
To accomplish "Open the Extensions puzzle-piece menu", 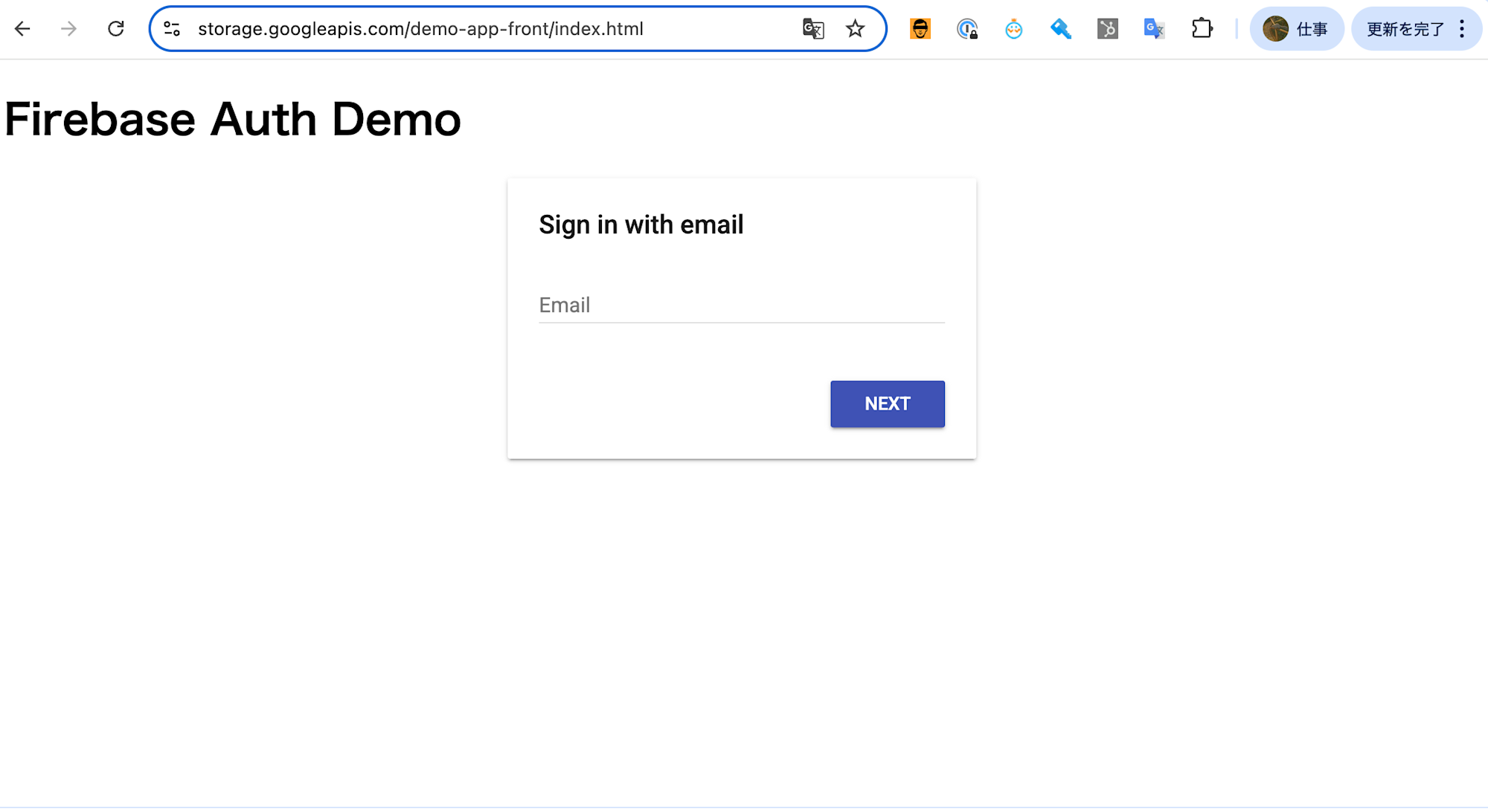I will (x=1202, y=29).
